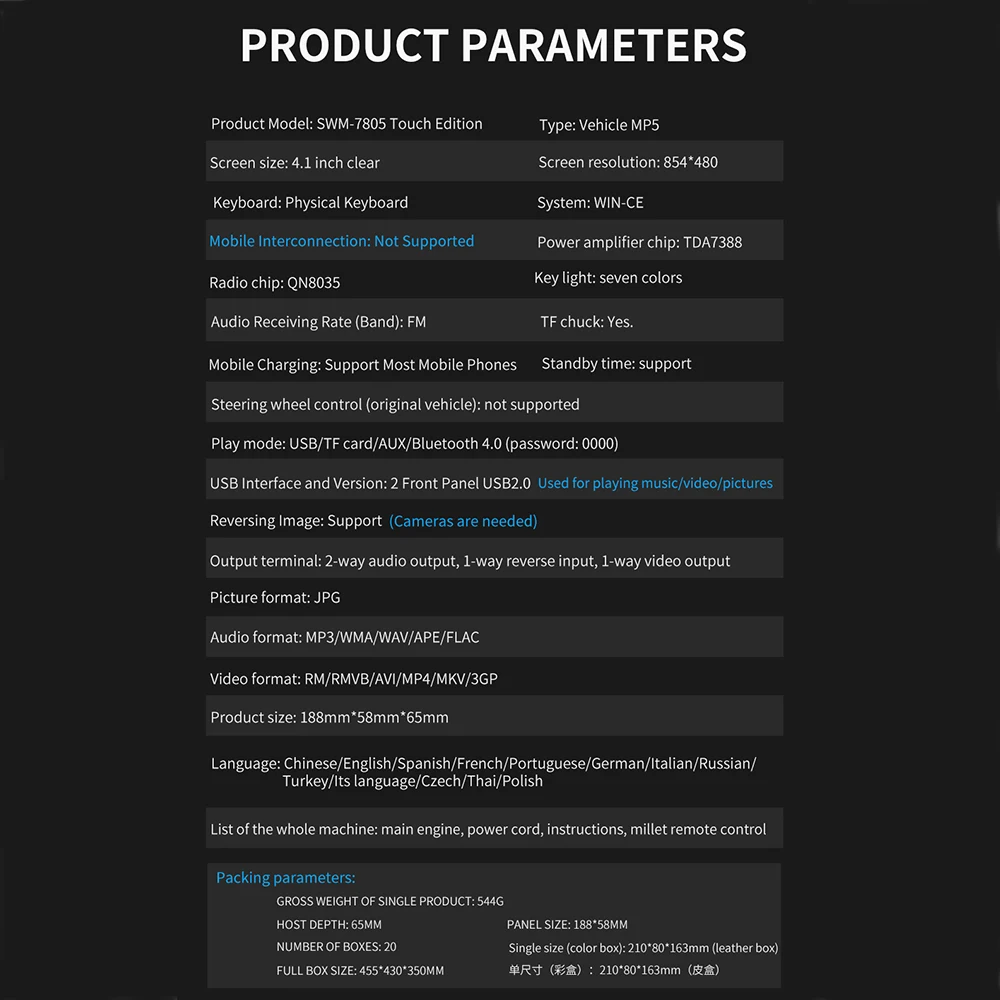
Task: Click the blue Mobile Interconnection: Not Supported text
Action: pos(342,241)
